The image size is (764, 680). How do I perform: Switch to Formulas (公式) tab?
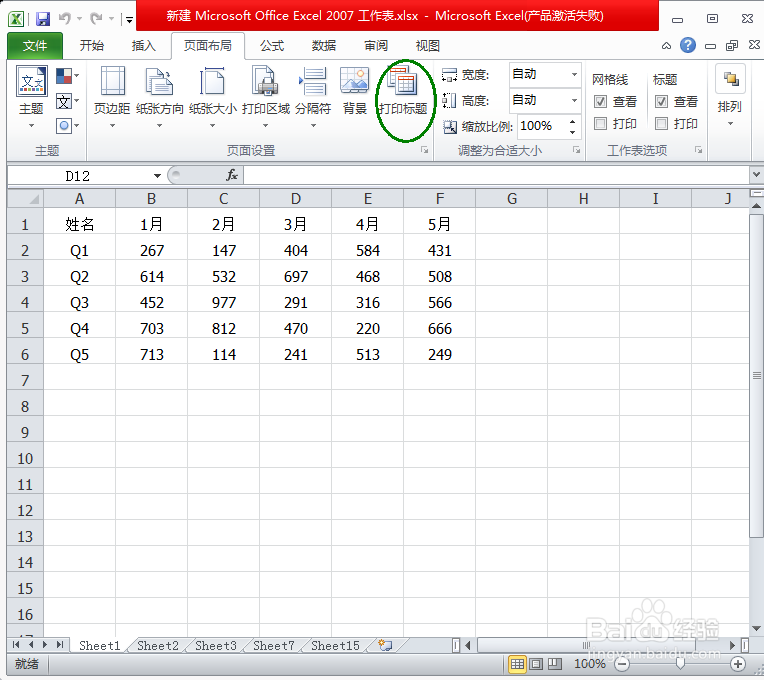point(272,46)
